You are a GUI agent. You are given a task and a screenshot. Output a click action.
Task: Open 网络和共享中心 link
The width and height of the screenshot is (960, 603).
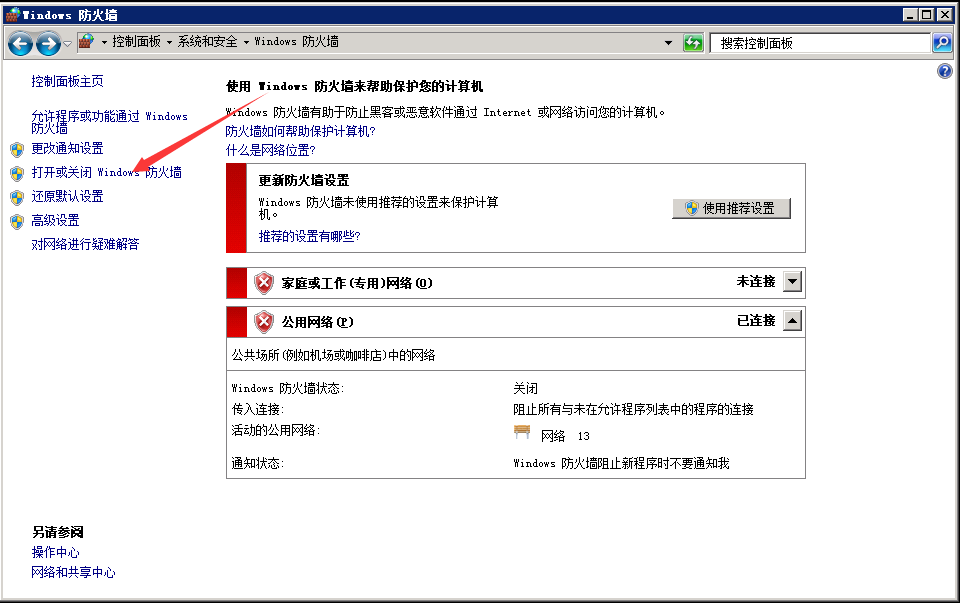coord(73,572)
